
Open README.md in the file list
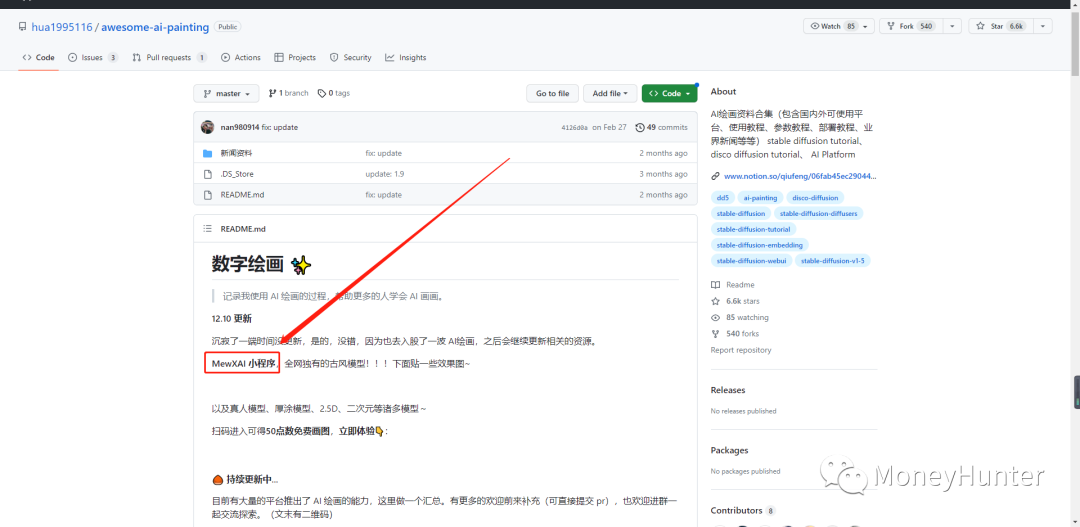242,195
